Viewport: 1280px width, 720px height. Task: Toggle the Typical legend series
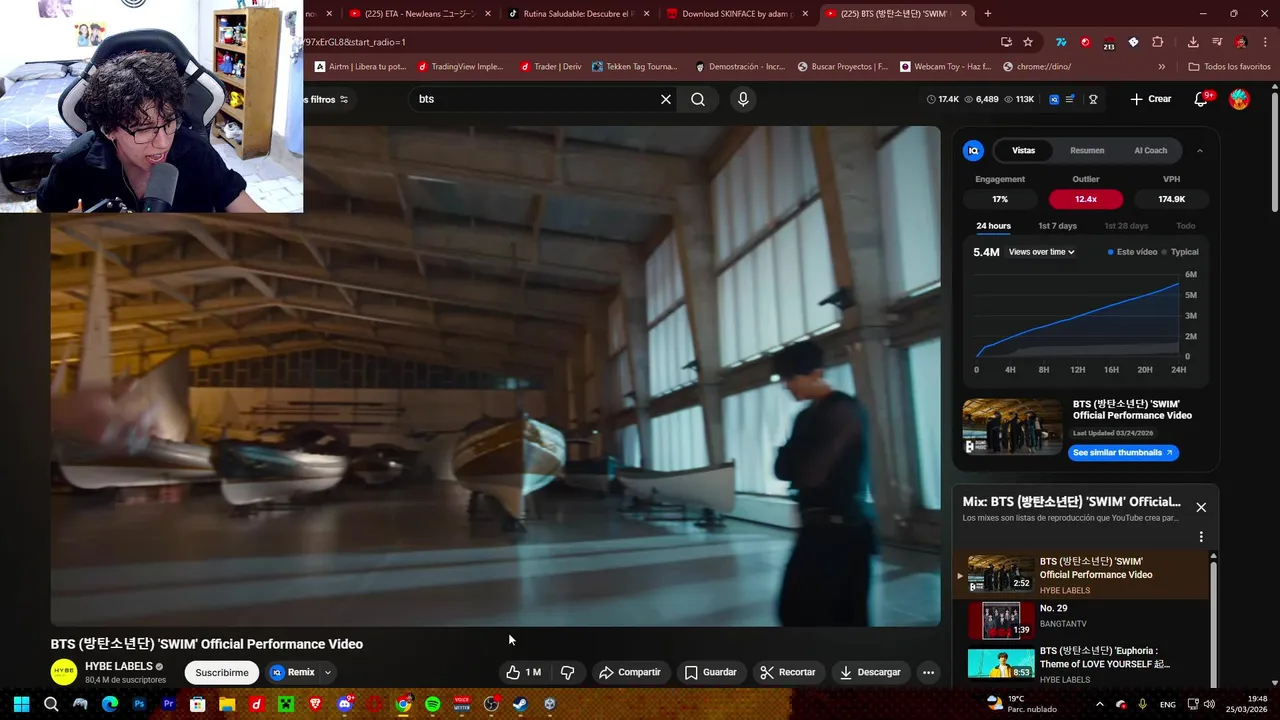click(1180, 252)
